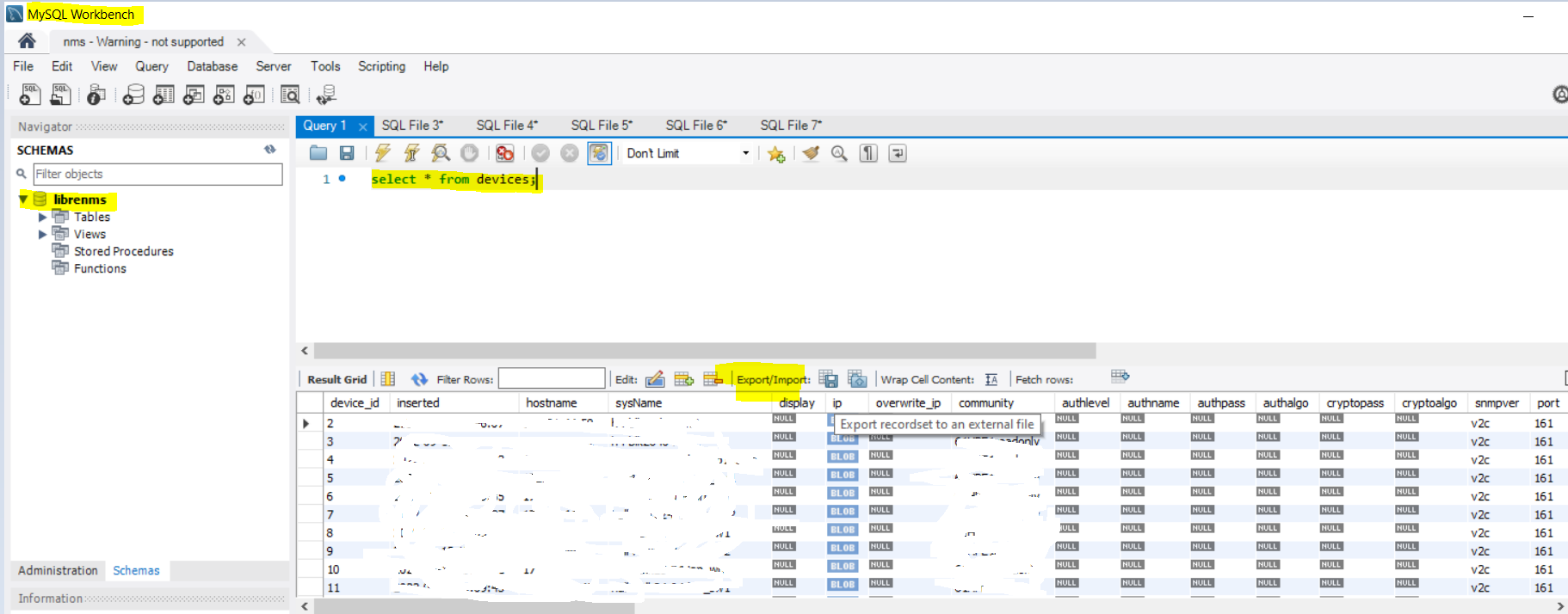Save current statement as a snippet favorite
1568x614 pixels.
[776, 154]
